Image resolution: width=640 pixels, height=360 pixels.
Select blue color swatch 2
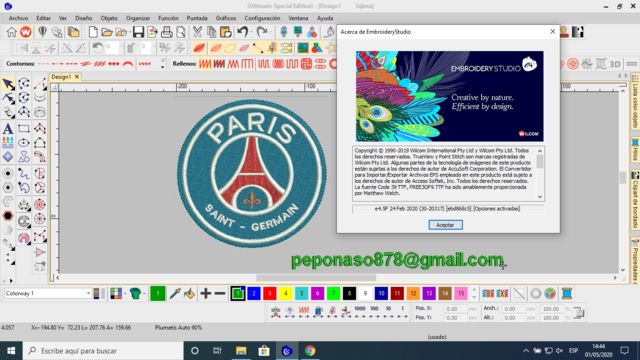click(x=253, y=293)
